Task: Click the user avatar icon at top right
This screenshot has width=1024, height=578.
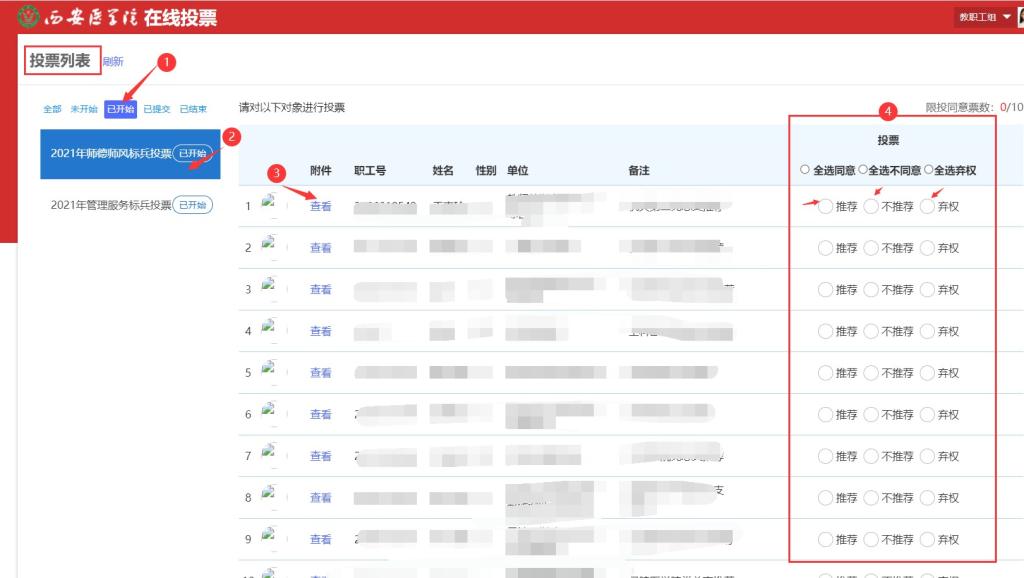Action: [x=1019, y=17]
